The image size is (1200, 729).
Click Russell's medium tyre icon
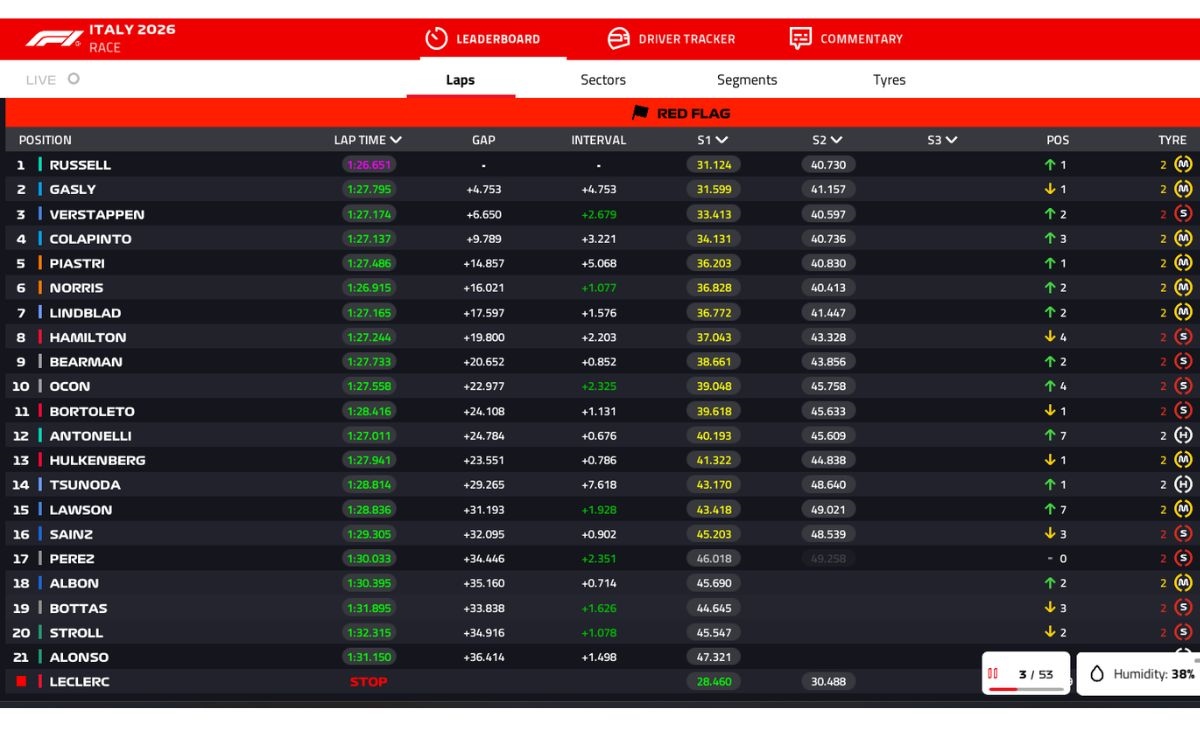coord(1183,165)
